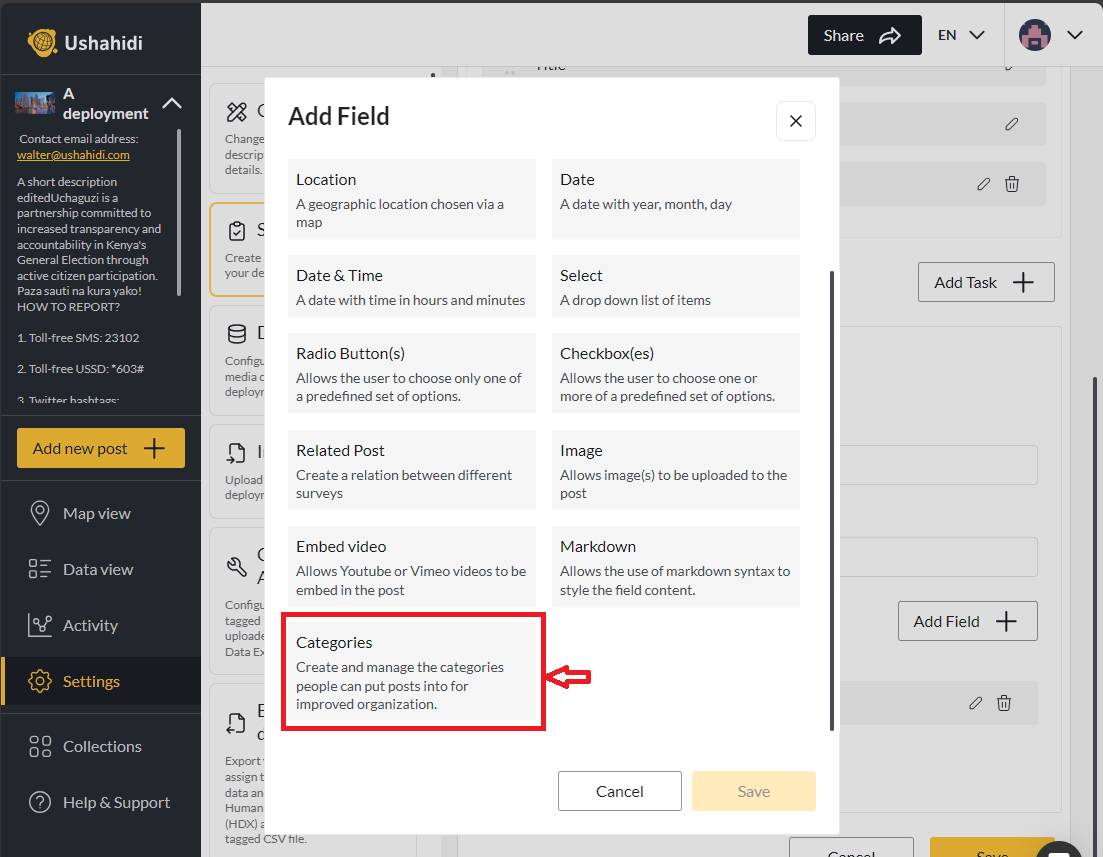Switch to Settings in the sidebar
The height and width of the screenshot is (857, 1103).
pos(91,681)
